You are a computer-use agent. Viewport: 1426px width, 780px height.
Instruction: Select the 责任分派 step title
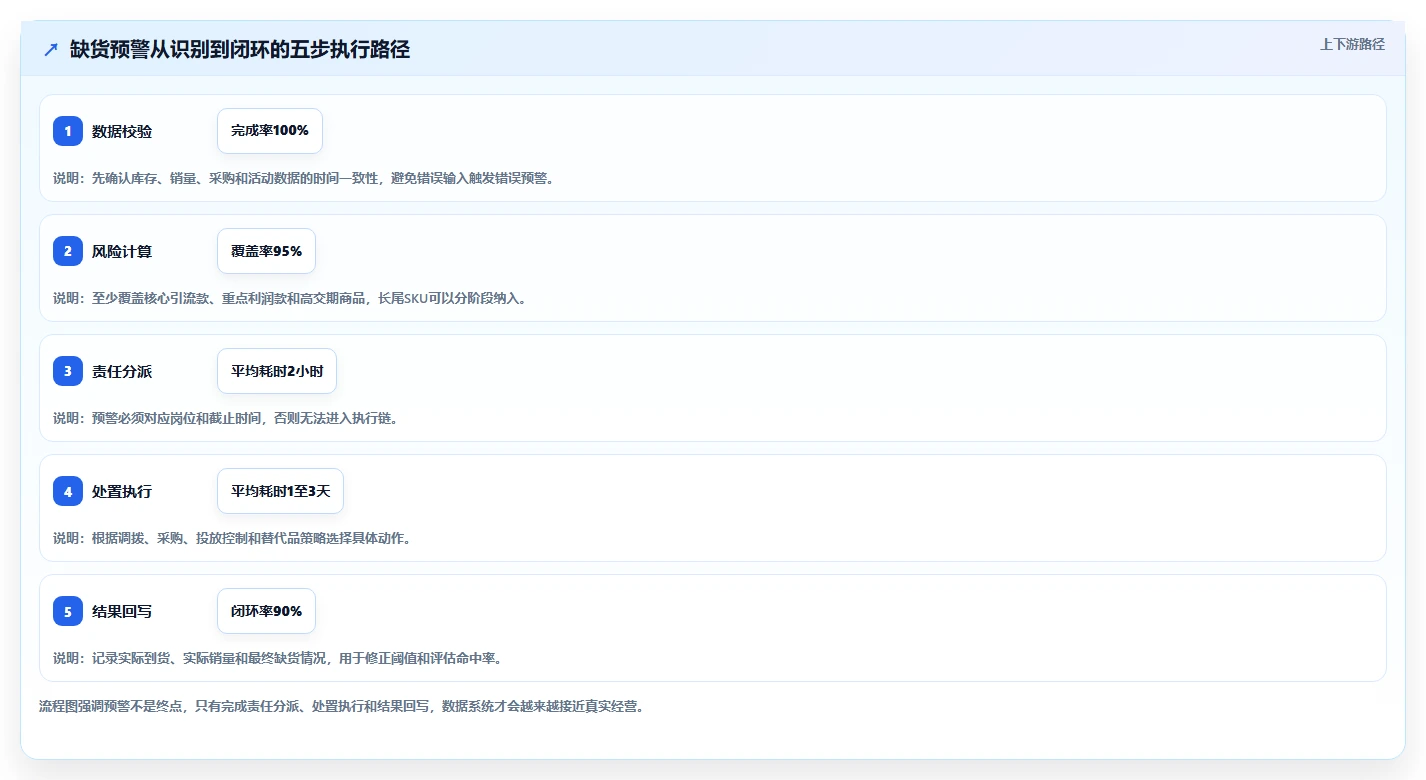122,372
